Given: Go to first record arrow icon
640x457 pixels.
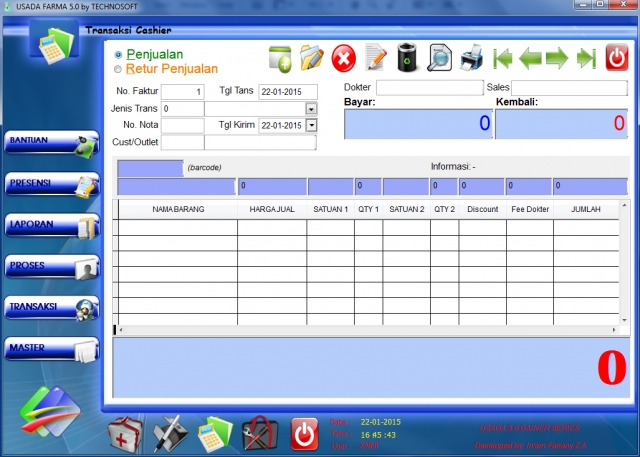Looking at the screenshot, I should coord(503,59).
